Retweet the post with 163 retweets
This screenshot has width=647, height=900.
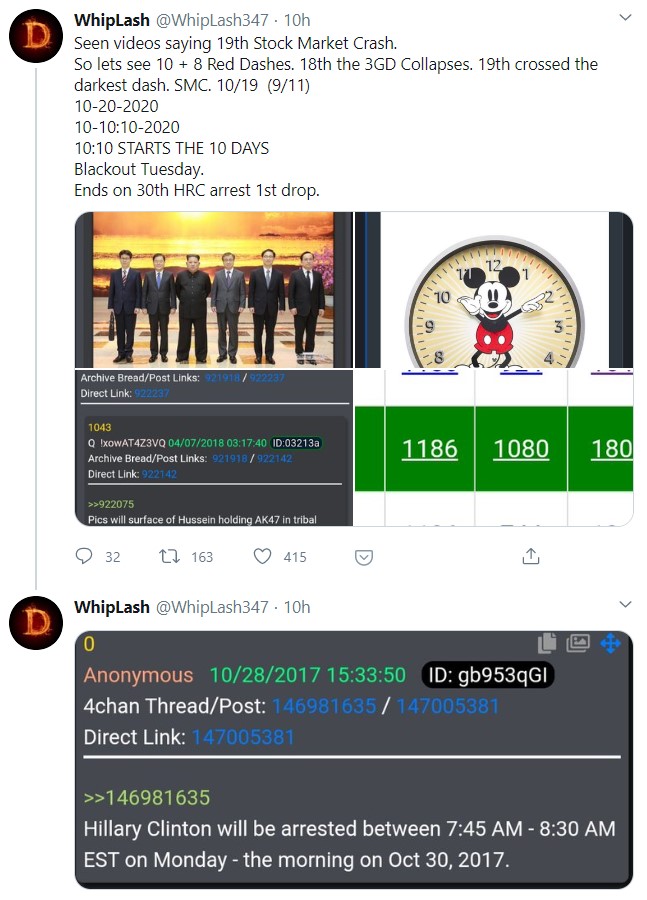click(169, 556)
